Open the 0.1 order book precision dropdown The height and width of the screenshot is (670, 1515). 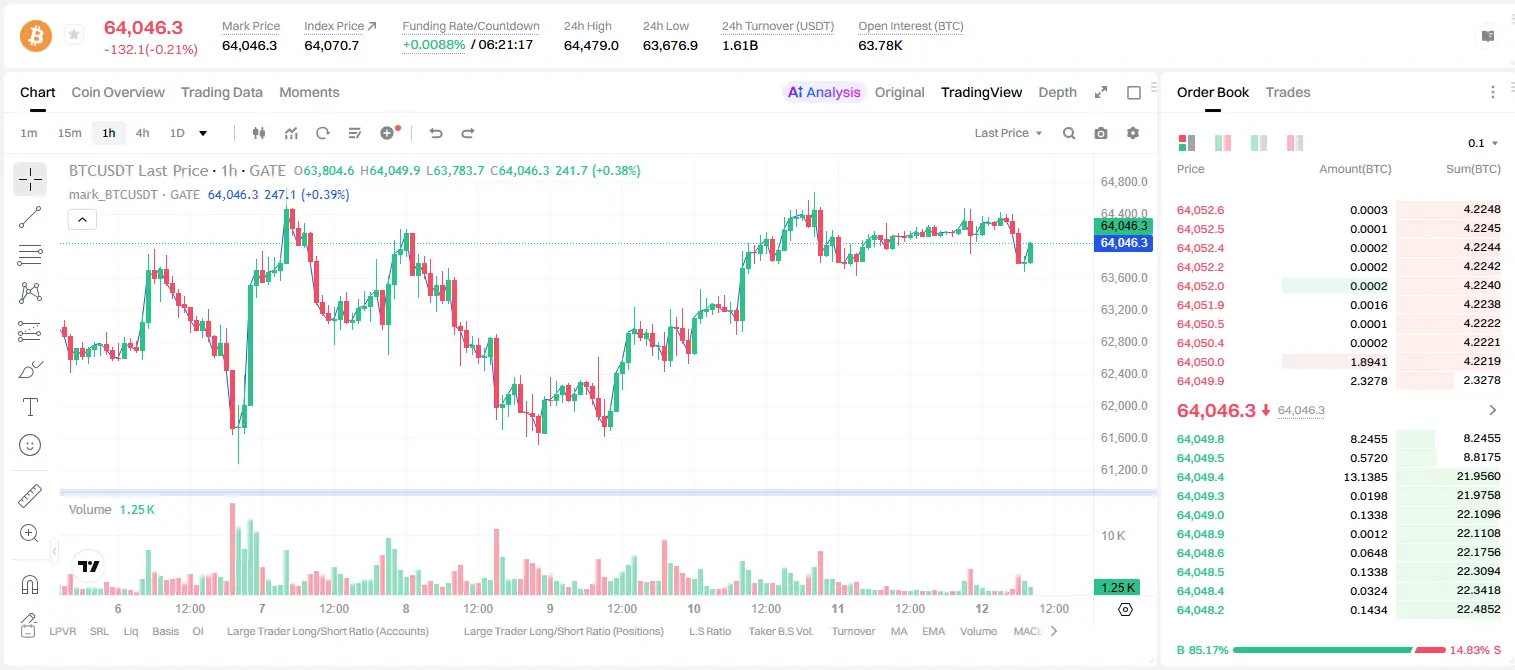click(x=1483, y=143)
